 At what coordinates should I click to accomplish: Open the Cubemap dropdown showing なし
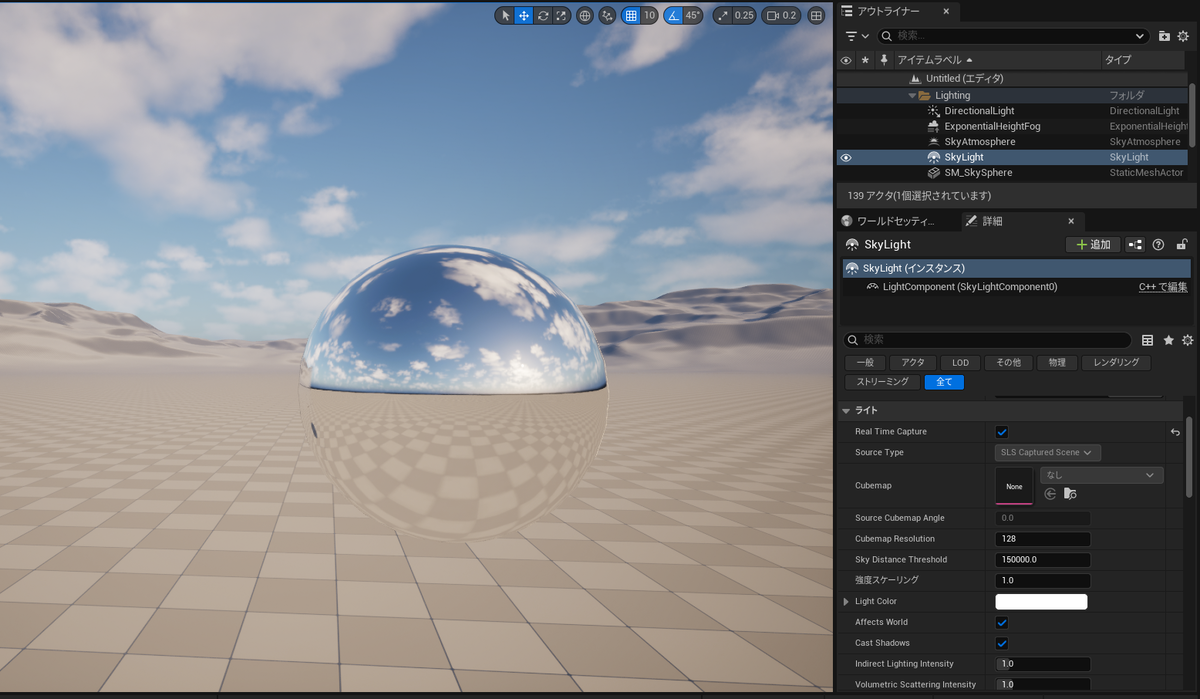[1101, 474]
